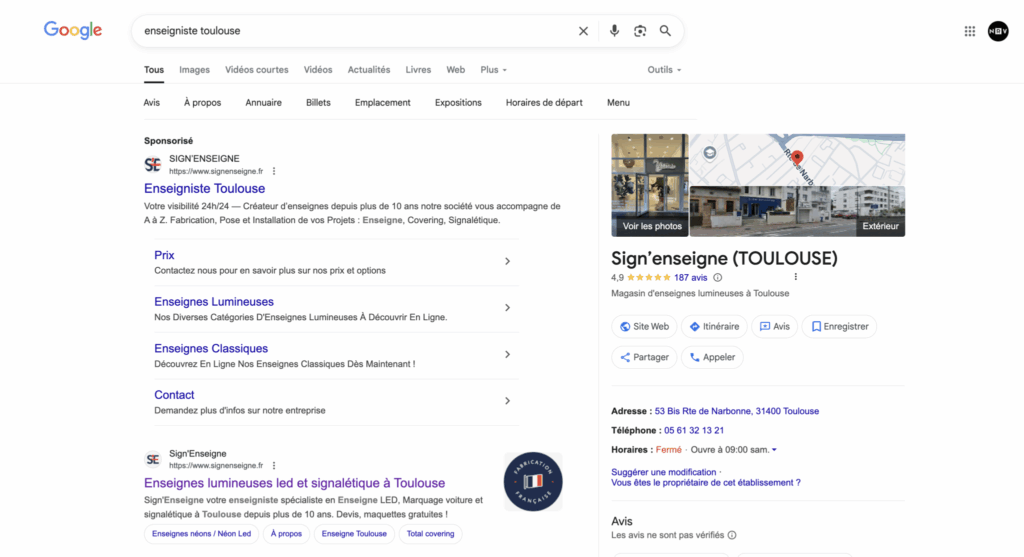The width and height of the screenshot is (1024, 557).
Task: Open the Enseigniste Toulouse ad headline
Action: 204,188
